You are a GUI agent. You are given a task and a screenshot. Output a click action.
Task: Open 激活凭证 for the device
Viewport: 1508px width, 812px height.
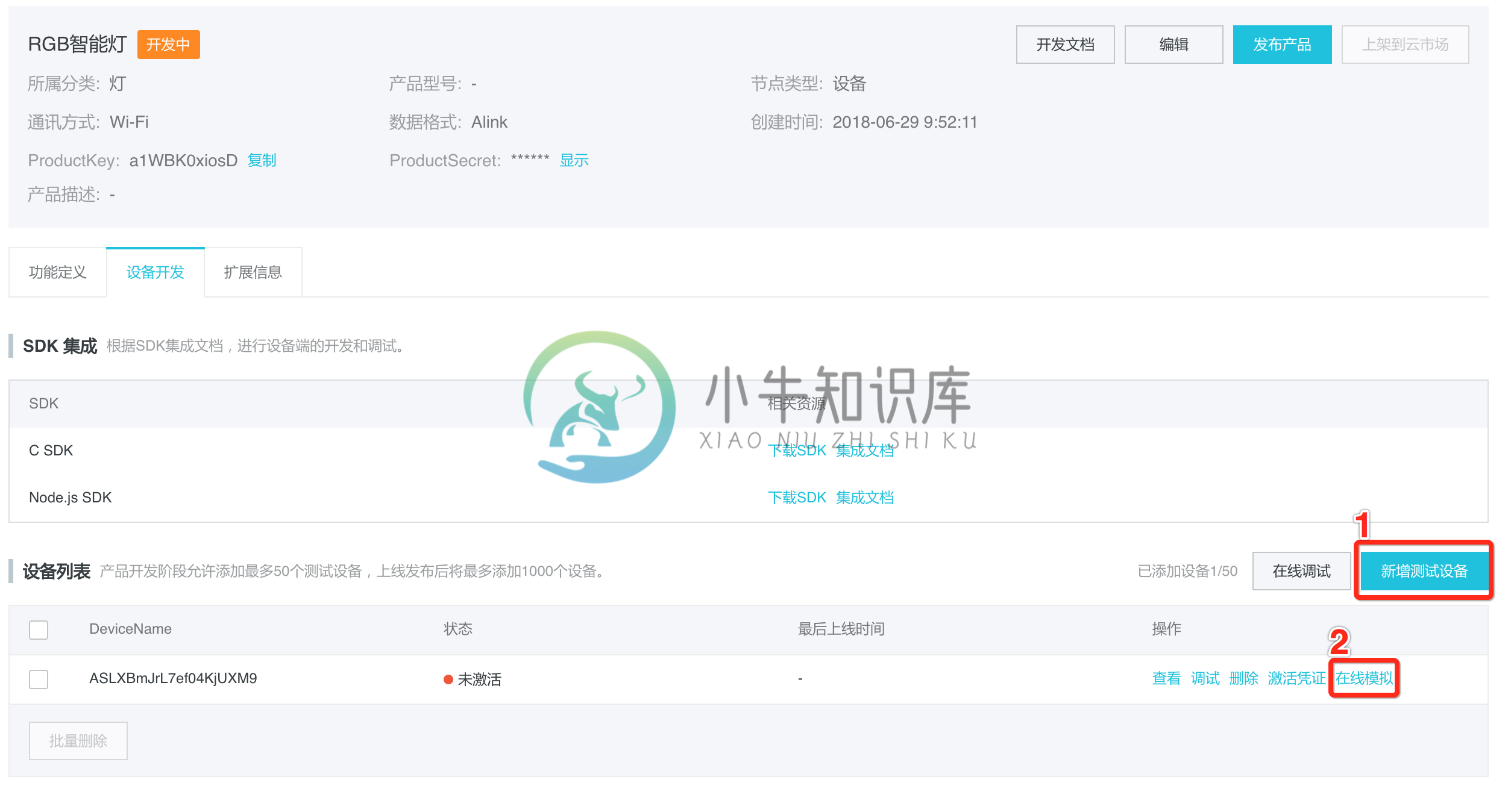(1296, 678)
